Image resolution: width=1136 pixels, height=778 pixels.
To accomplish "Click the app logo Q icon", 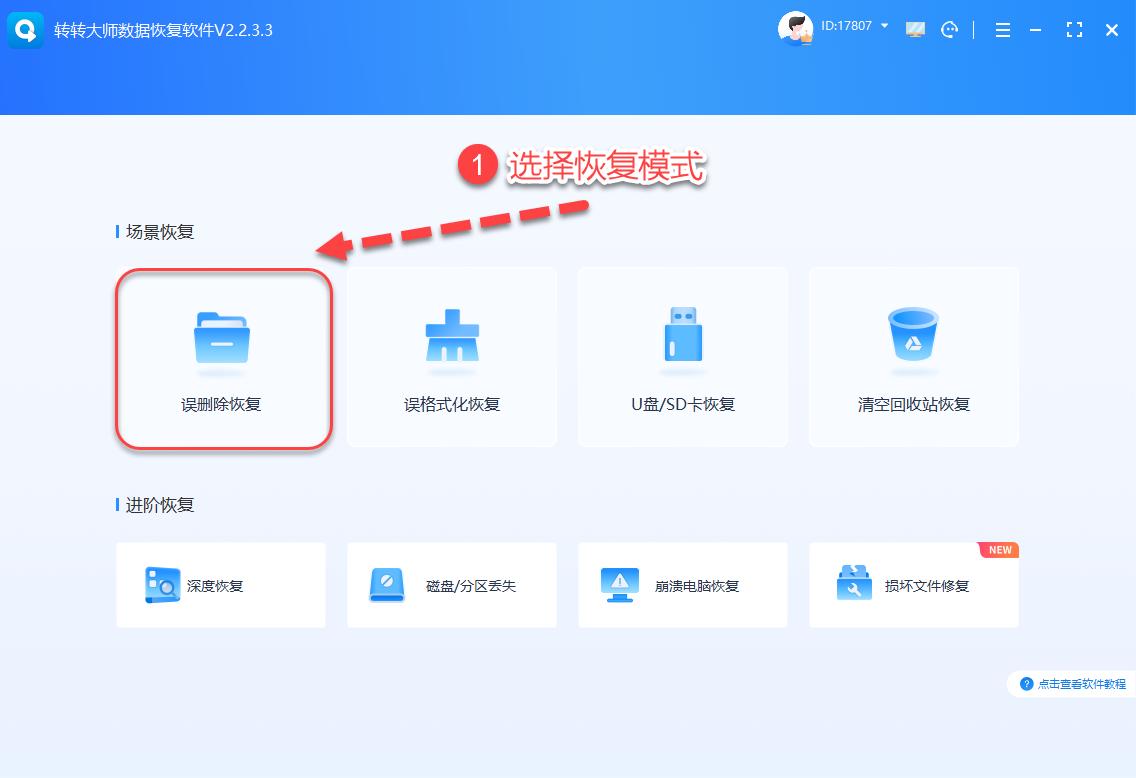I will [x=24, y=30].
